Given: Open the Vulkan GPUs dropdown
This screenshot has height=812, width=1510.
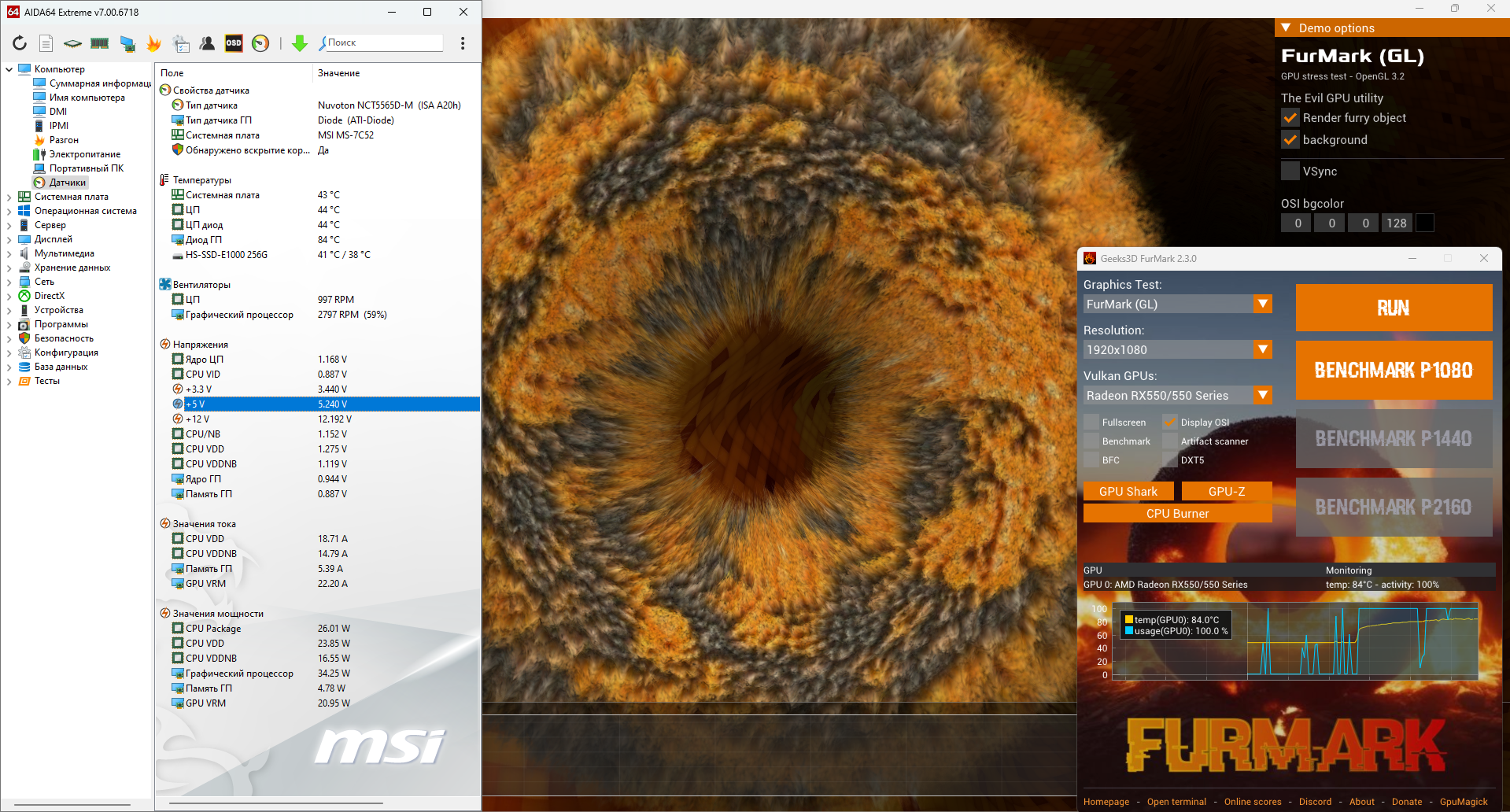Looking at the screenshot, I should (1178, 395).
